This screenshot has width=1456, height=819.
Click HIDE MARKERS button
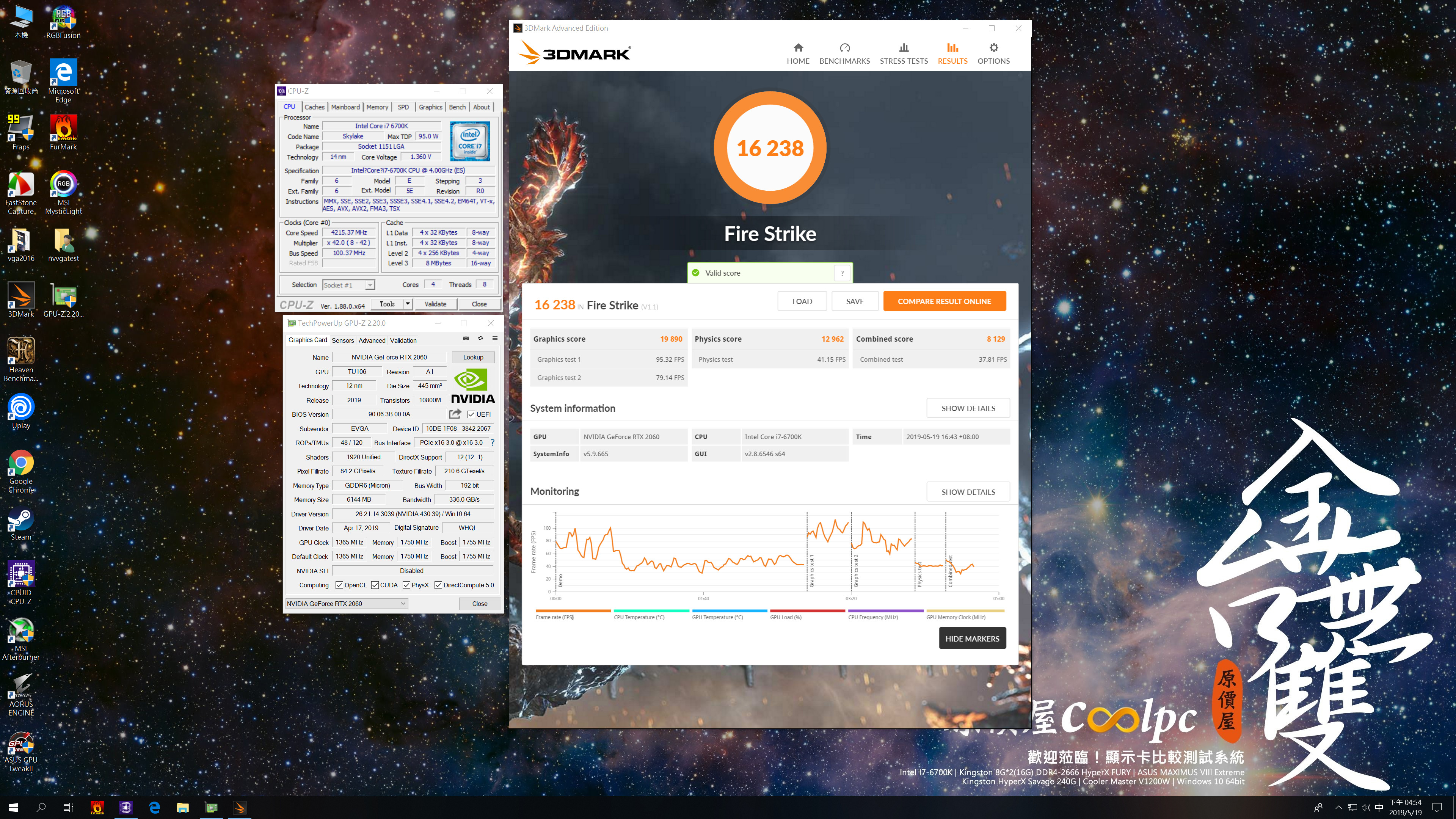coord(972,638)
